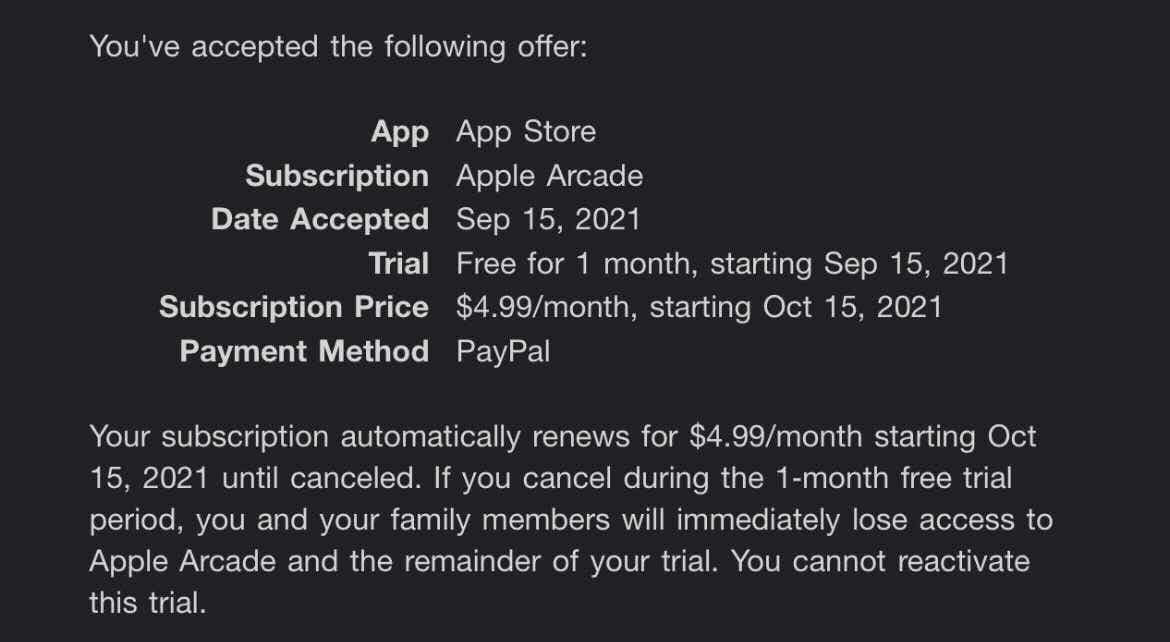Screen dimensions: 1170x642
Task: Click the "You've accepted the following offer" heading
Action: tap(338, 47)
